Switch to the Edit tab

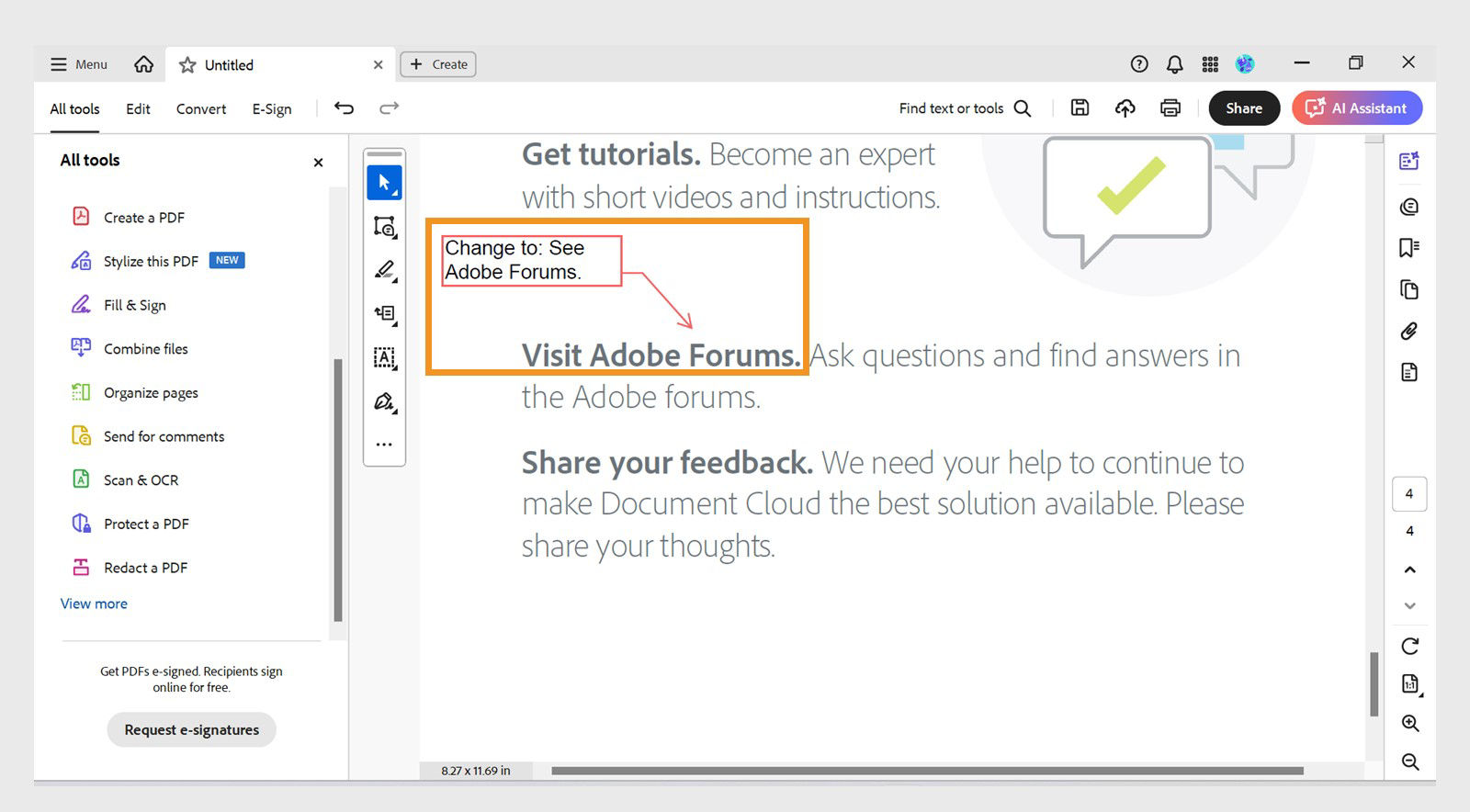138,108
